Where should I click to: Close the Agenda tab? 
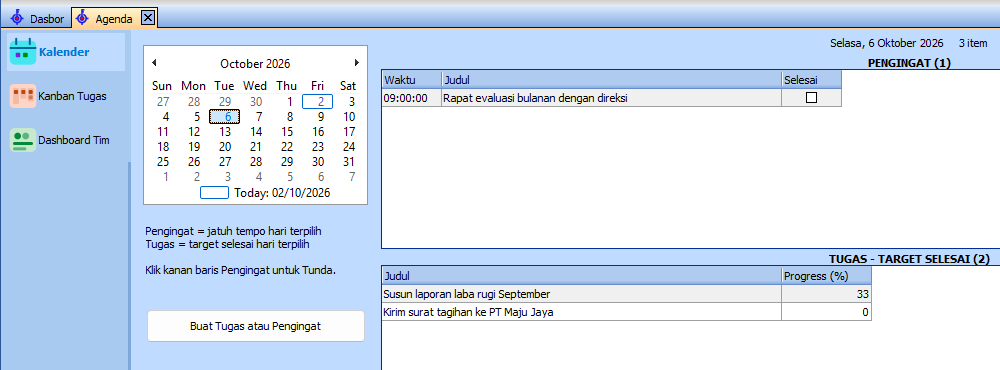coord(147,18)
